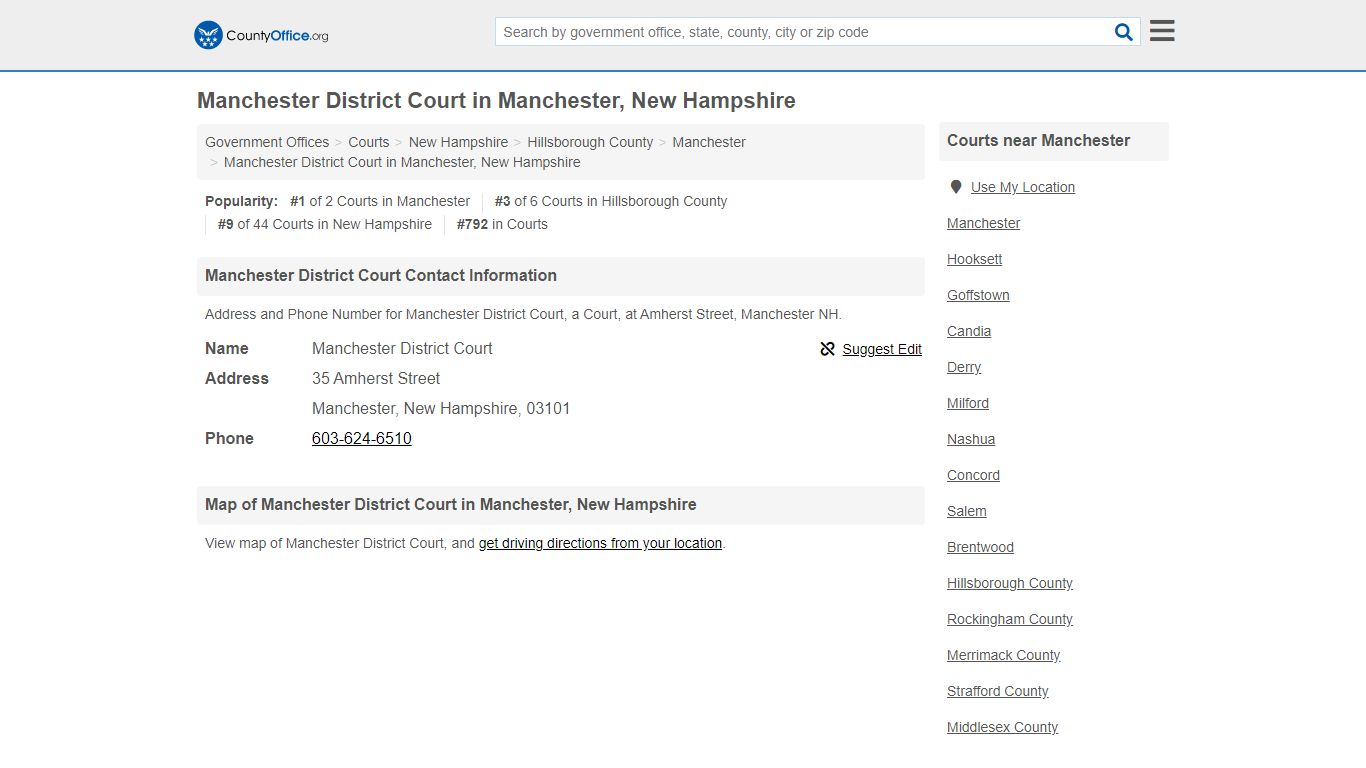Viewport: 1366px width, 768px height.
Task: Open Government Offices breadcrumb
Action: pos(267,142)
